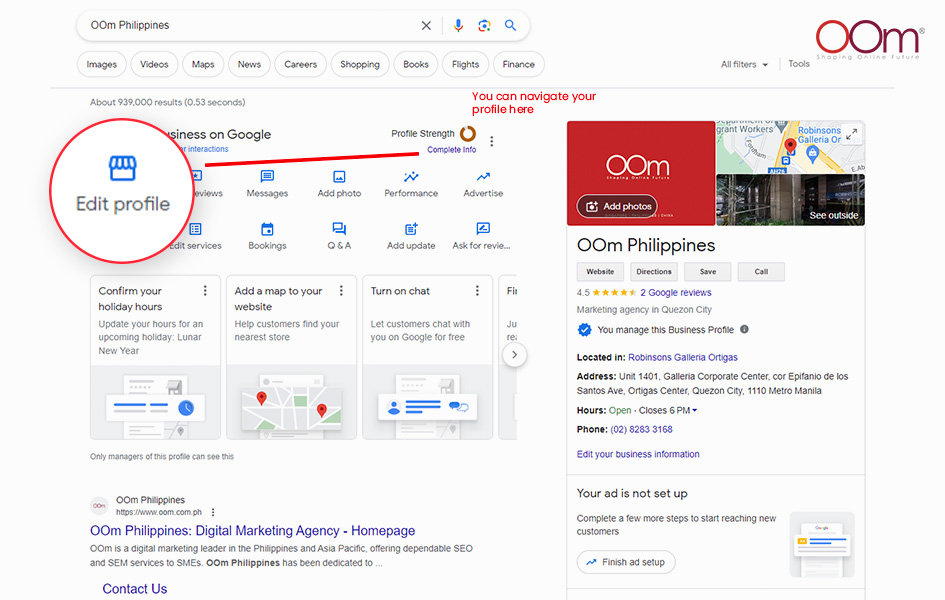Open Messages in the business profile
Image resolution: width=945 pixels, height=600 pixels.
[267, 177]
